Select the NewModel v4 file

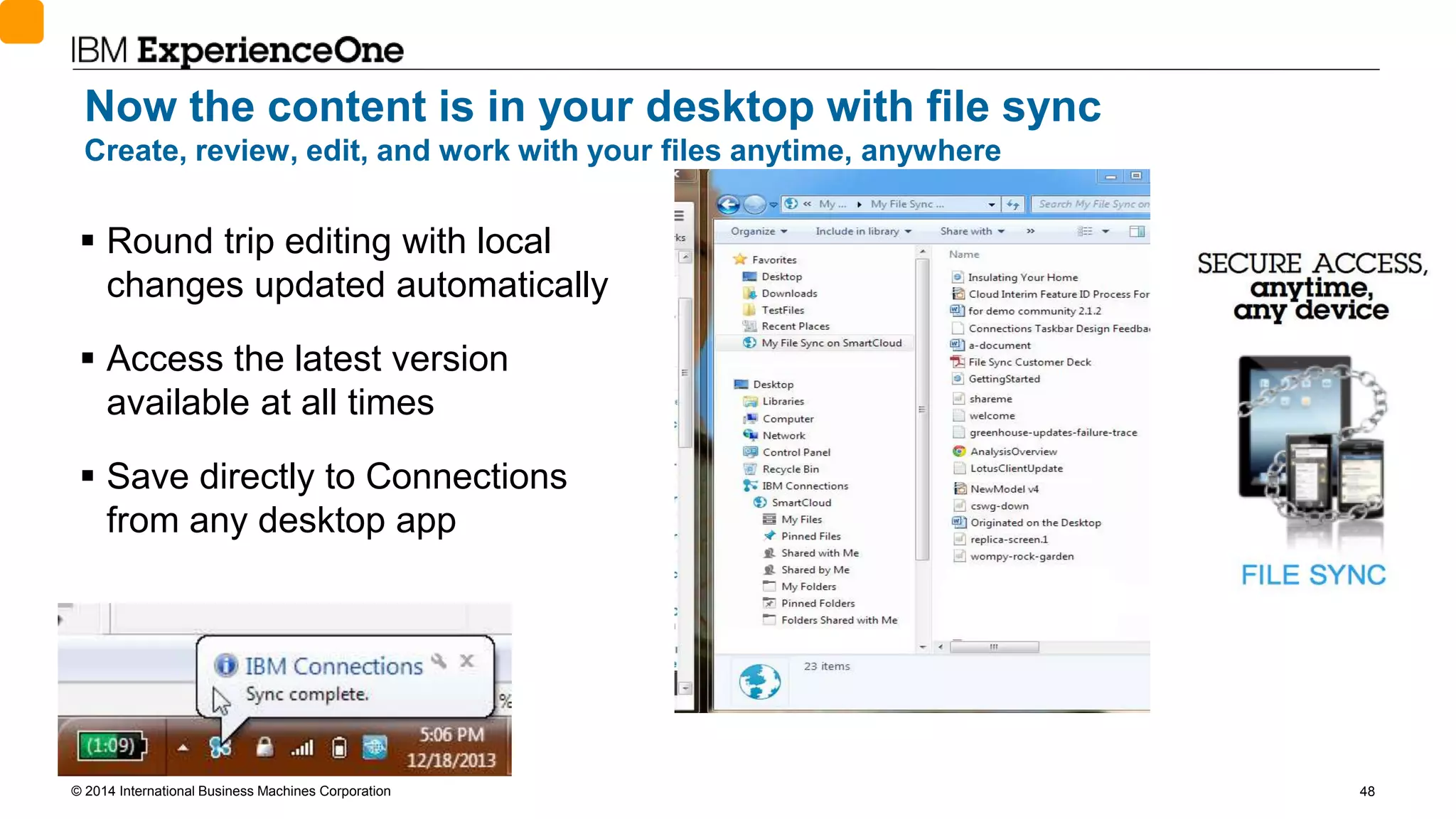pyautogui.click(x=996, y=489)
